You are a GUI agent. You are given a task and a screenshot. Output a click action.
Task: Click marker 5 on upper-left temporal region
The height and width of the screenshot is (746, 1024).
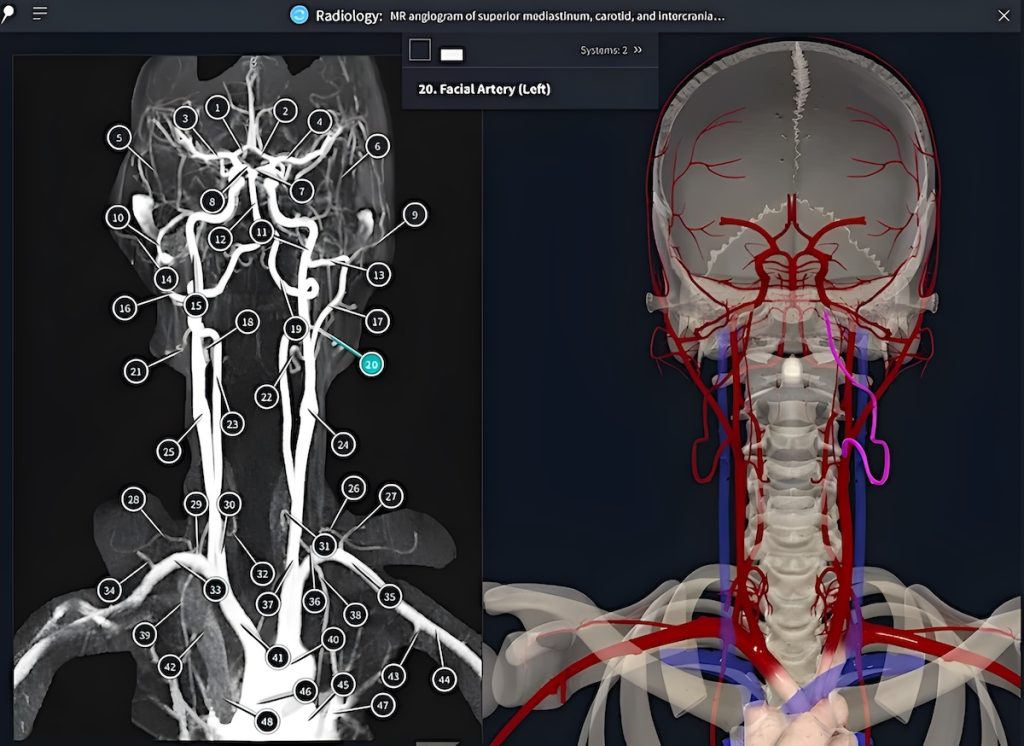click(x=118, y=138)
